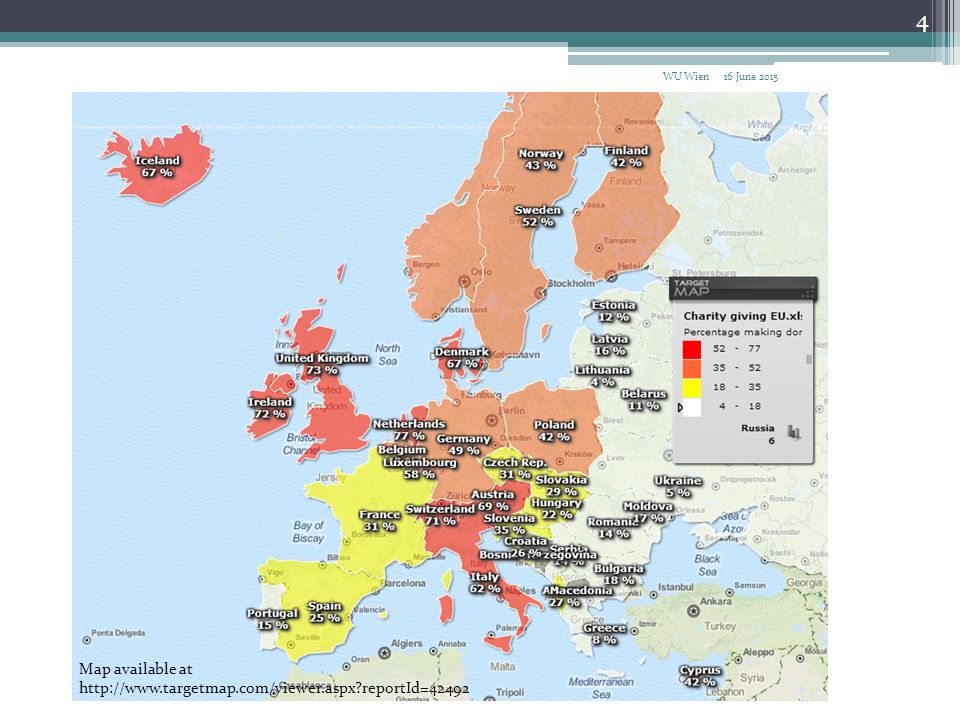The height and width of the screenshot is (720, 960).
Task: Click the Moldova 17 % label
Action: coord(648,512)
